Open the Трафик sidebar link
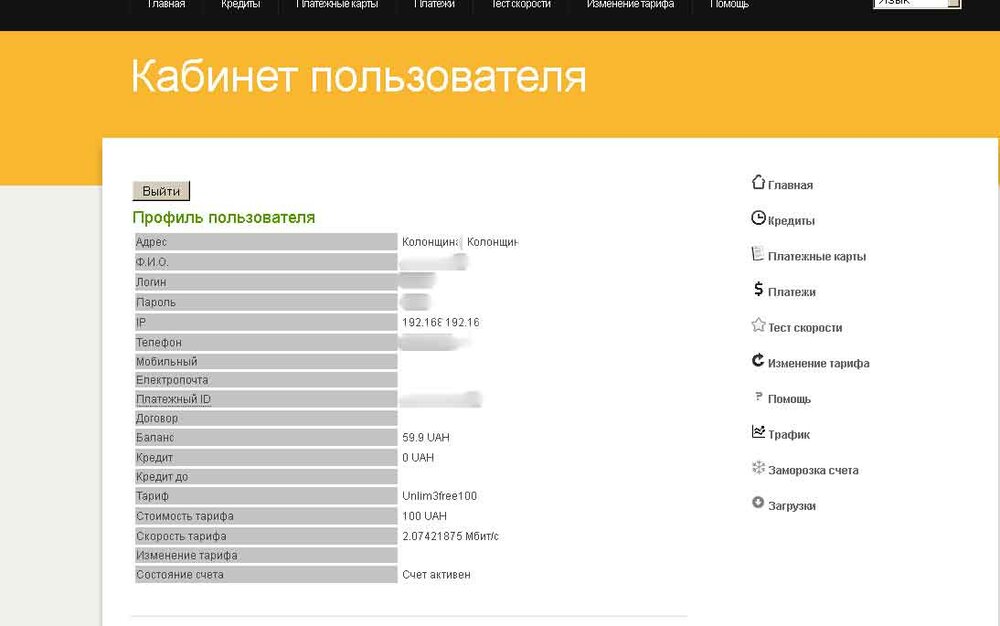The width and height of the screenshot is (1000, 626). (x=789, y=435)
